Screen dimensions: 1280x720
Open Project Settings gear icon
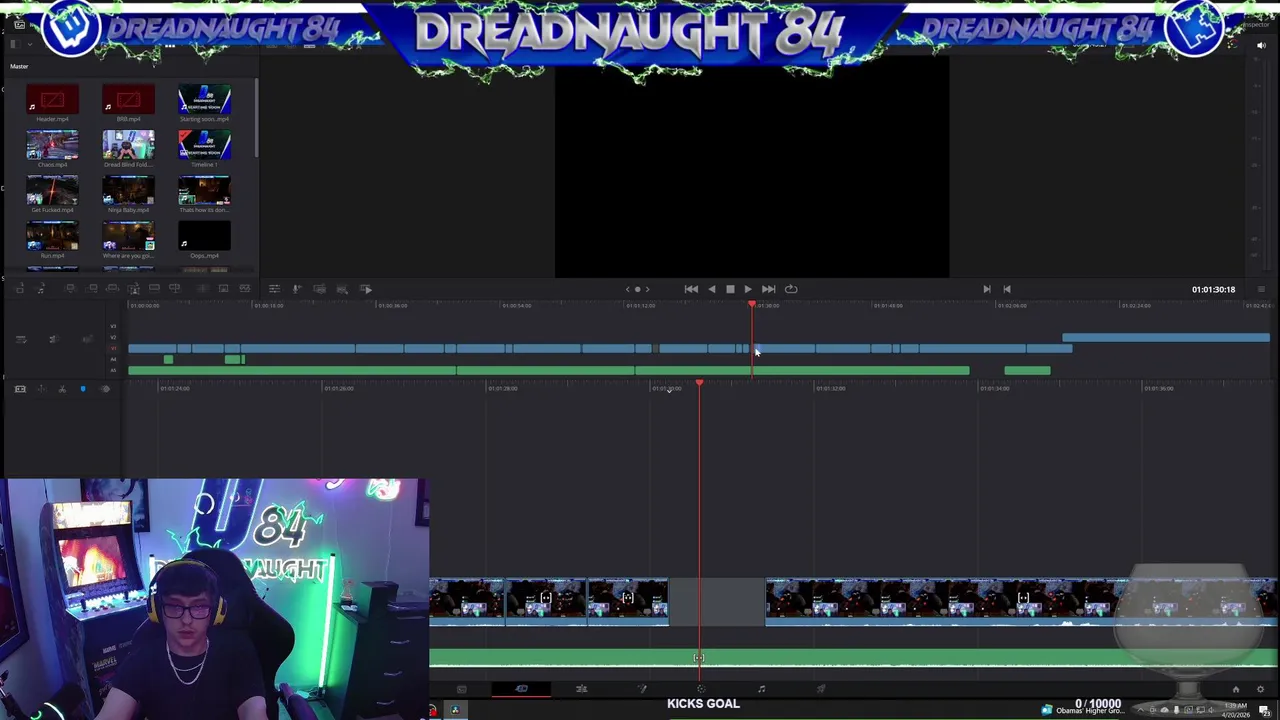1260,689
